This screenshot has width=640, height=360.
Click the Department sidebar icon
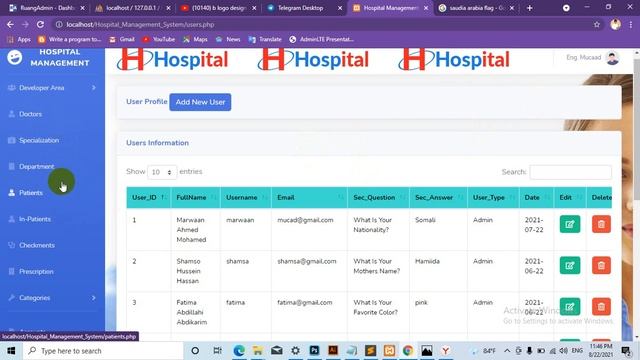tap(11, 166)
